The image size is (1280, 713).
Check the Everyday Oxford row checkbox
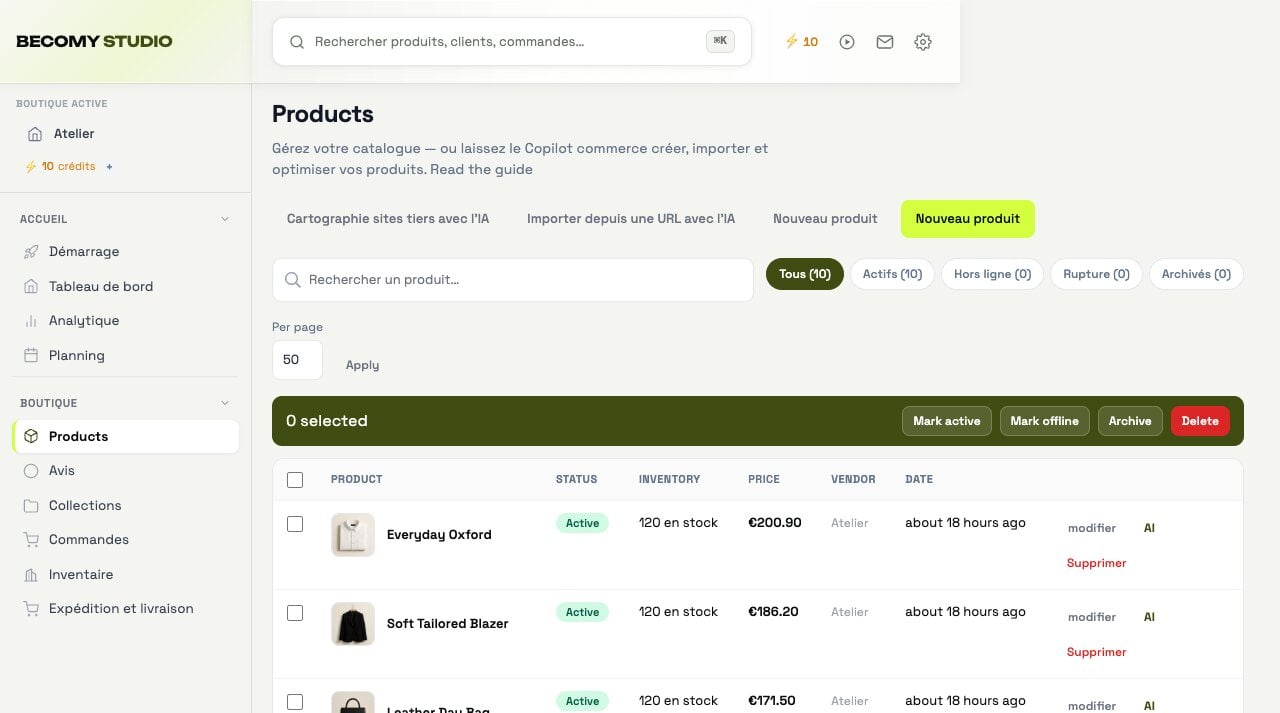pyautogui.click(x=295, y=524)
